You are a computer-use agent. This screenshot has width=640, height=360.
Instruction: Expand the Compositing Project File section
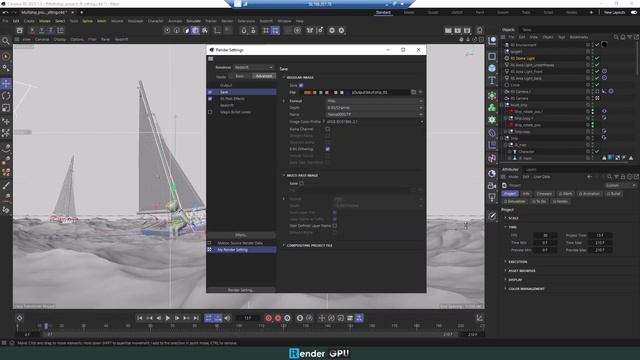click(284, 245)
